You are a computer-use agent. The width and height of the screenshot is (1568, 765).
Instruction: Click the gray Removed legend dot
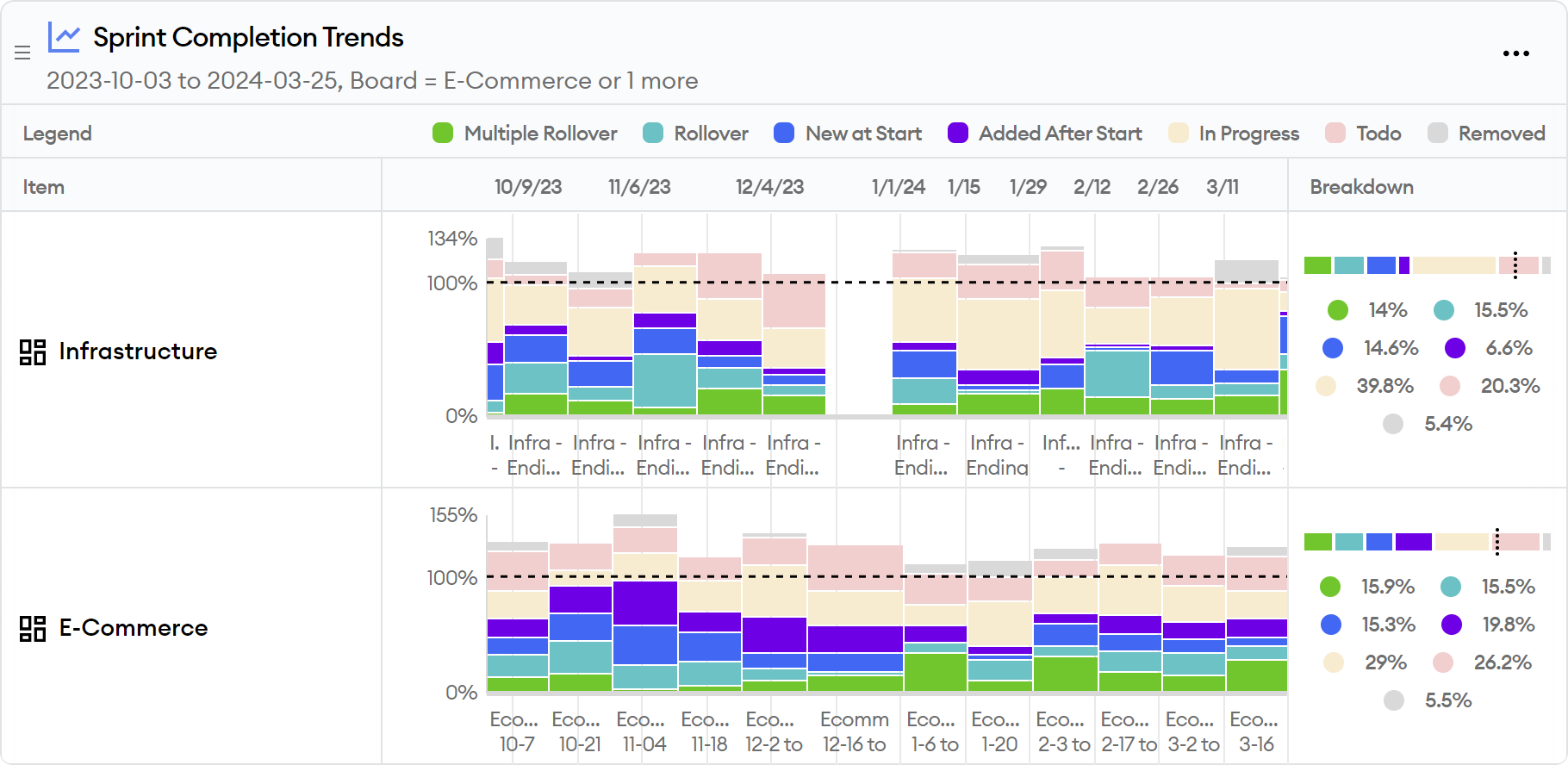point(1437,133)
